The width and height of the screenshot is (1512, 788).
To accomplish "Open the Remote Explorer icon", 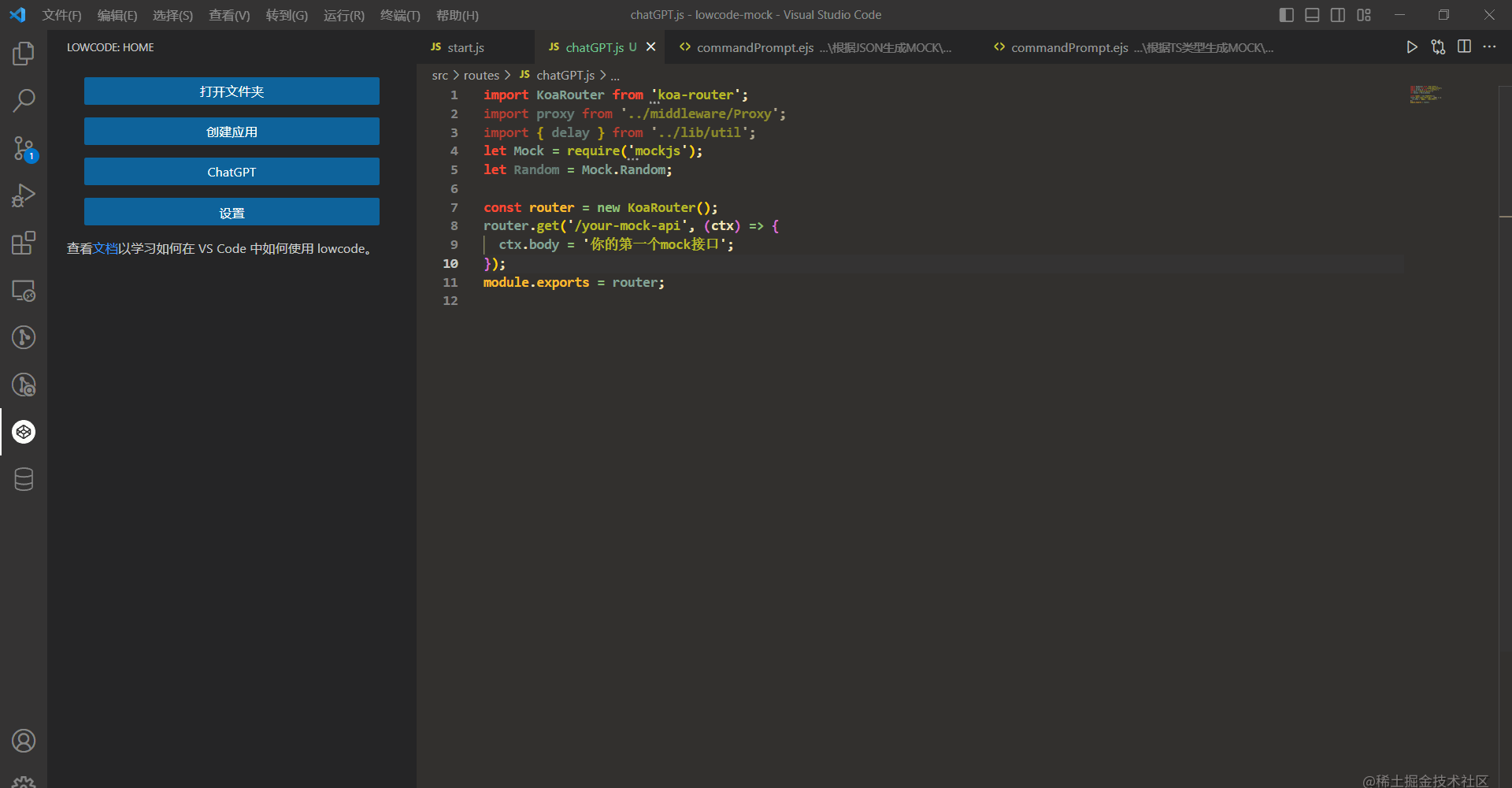I will pos(24,290).
